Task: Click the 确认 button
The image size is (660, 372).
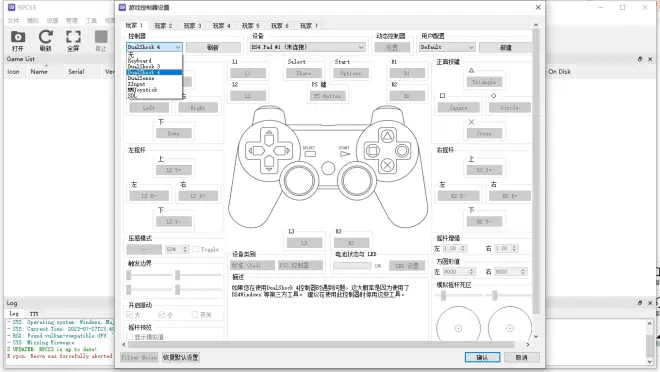Action: click(x=482, y=357)
